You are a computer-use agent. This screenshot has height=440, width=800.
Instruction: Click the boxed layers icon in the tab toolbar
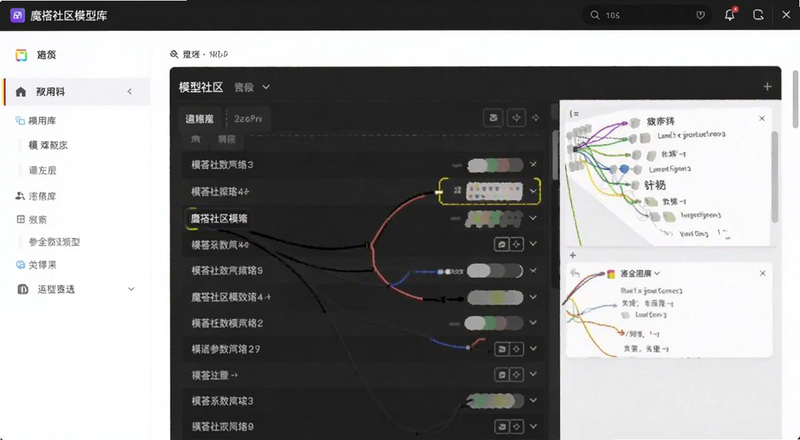[x=493, y=118]
